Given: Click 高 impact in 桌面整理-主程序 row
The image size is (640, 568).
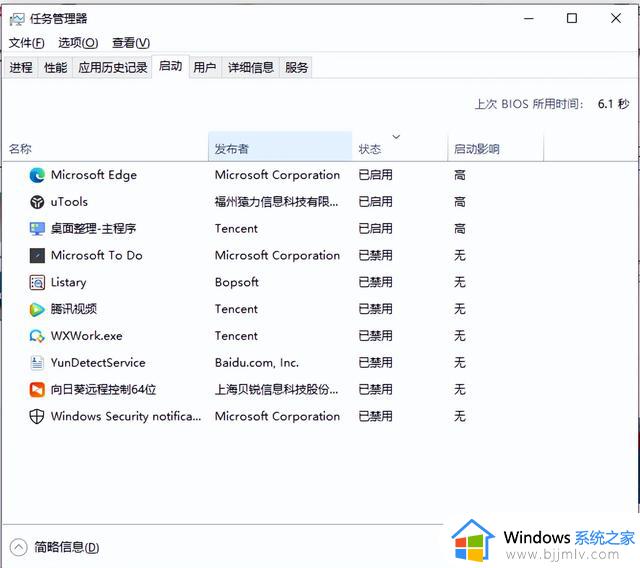Looking at the screenshot, I should (460, 229).
